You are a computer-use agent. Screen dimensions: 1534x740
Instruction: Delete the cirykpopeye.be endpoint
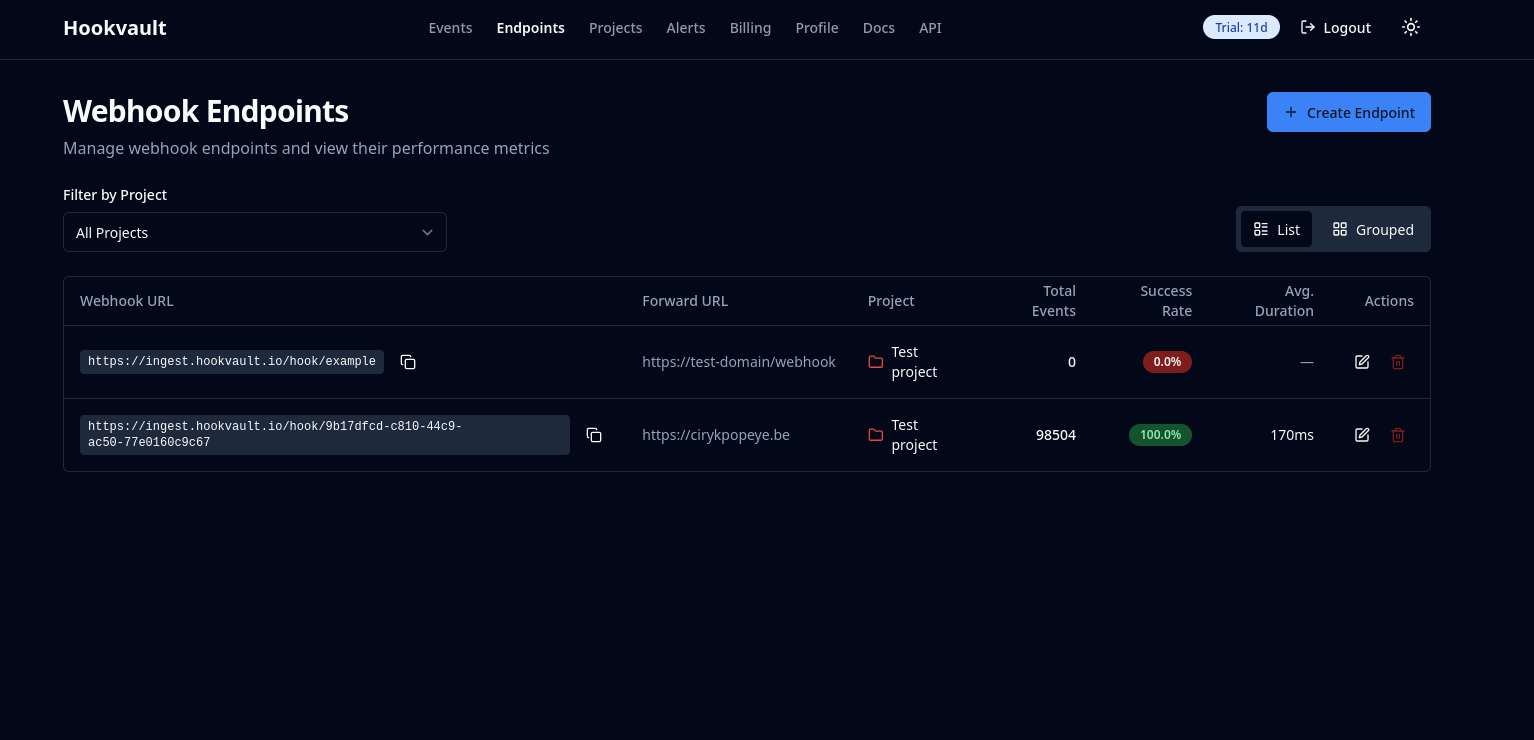1398,435
